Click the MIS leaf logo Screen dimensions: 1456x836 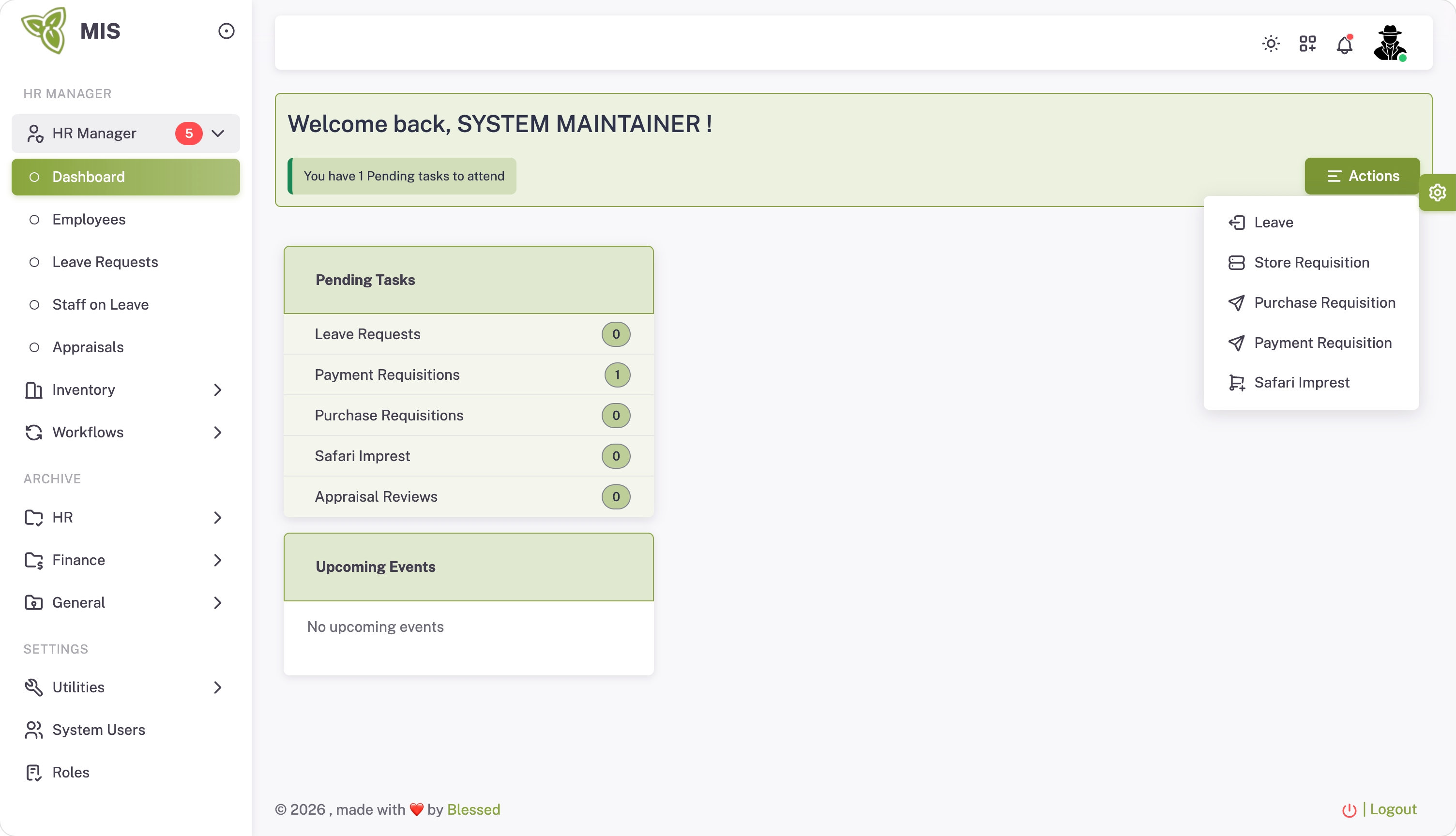pos(44,30)
